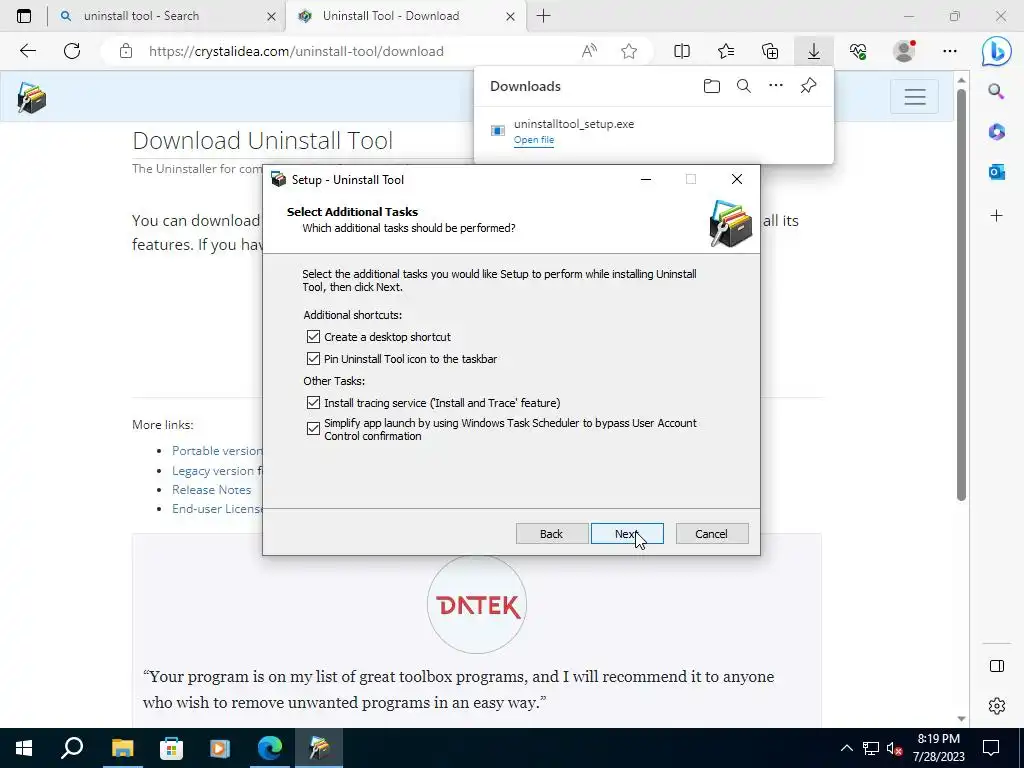
Task: Add a sidebar app with plus
Action: (x=997, y=216)
